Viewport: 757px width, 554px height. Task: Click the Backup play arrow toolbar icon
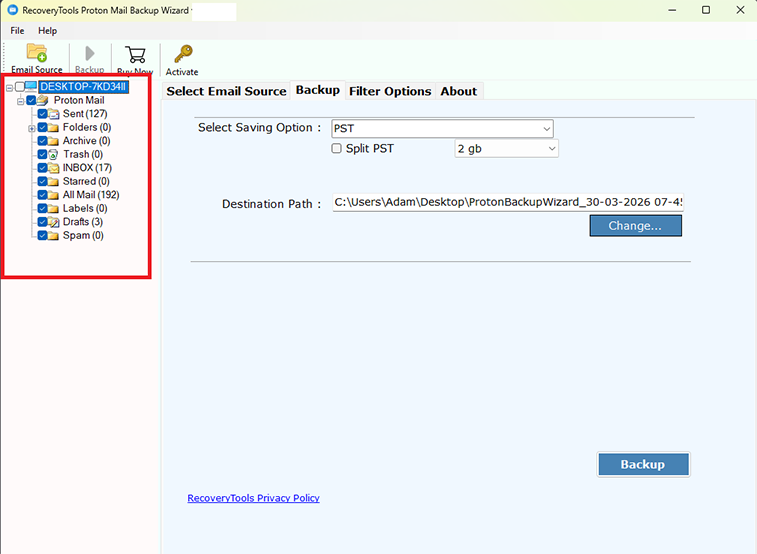tap(90, 54)
